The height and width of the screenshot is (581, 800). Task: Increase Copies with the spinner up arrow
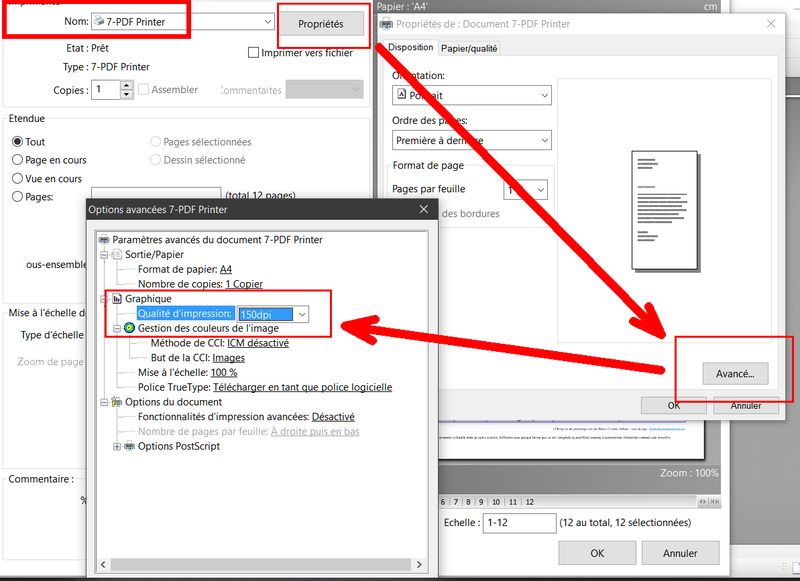point(127,85)
